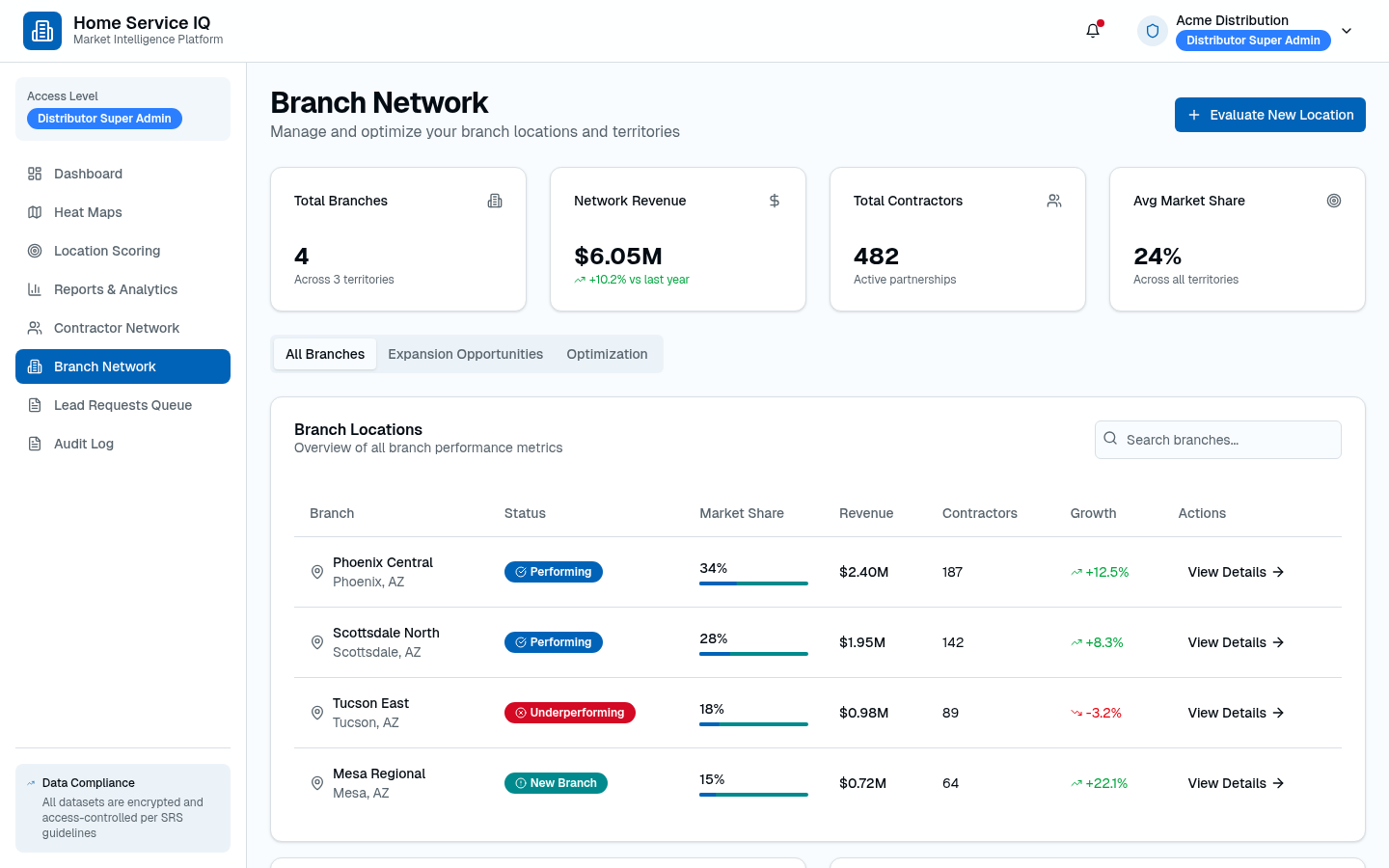This screenshot has height=868, width=1389.
Task: Open notifications bell icon
Action: coord(1093,31)
